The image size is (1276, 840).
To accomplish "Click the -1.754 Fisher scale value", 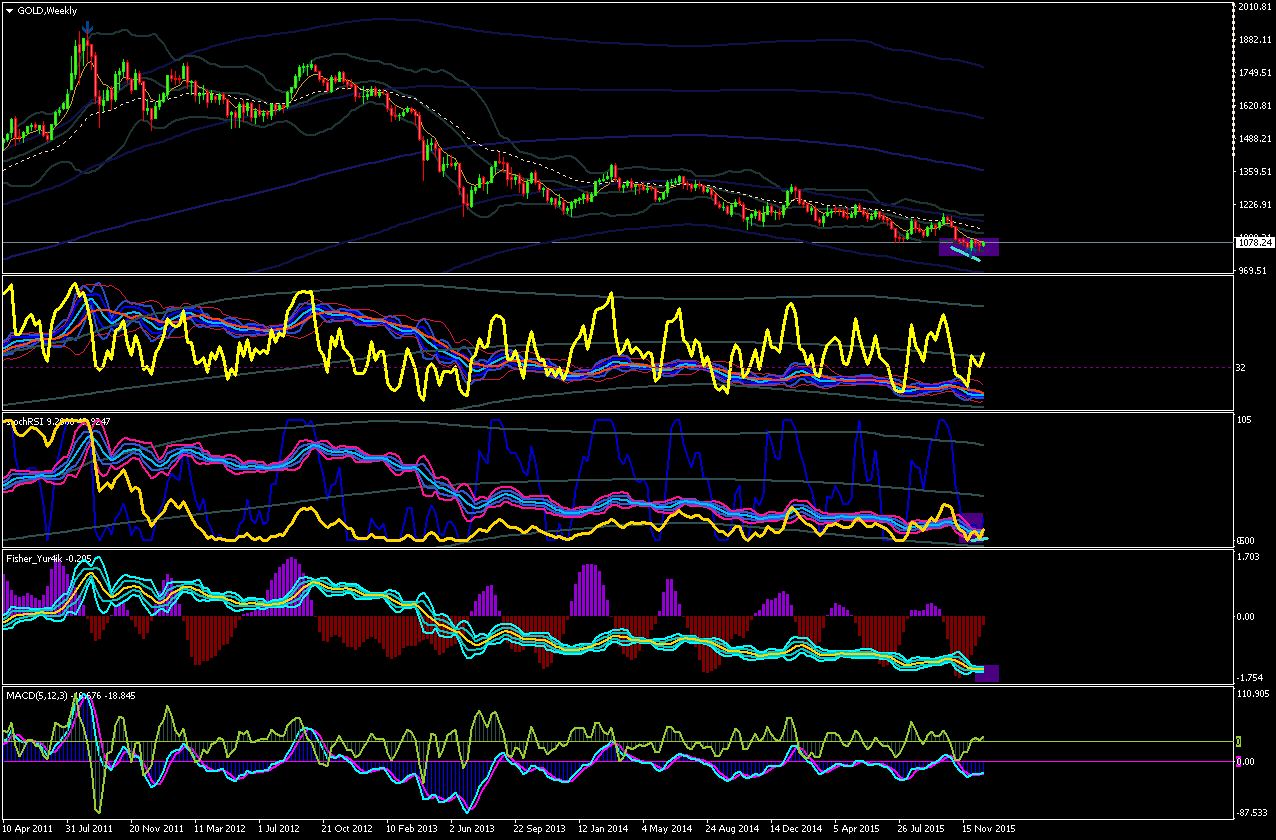I will tap(1252, 676).
